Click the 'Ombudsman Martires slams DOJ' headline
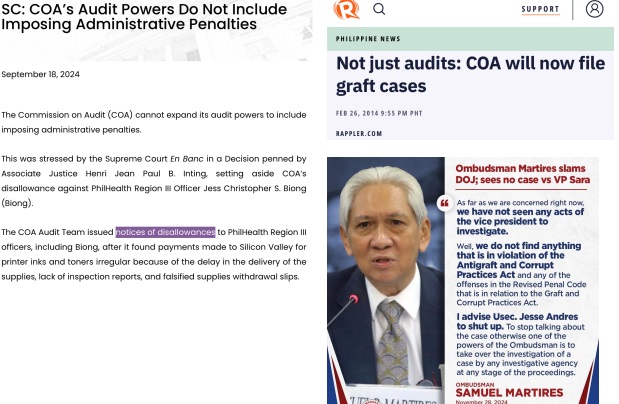The image size is (619, 404). 522,174
